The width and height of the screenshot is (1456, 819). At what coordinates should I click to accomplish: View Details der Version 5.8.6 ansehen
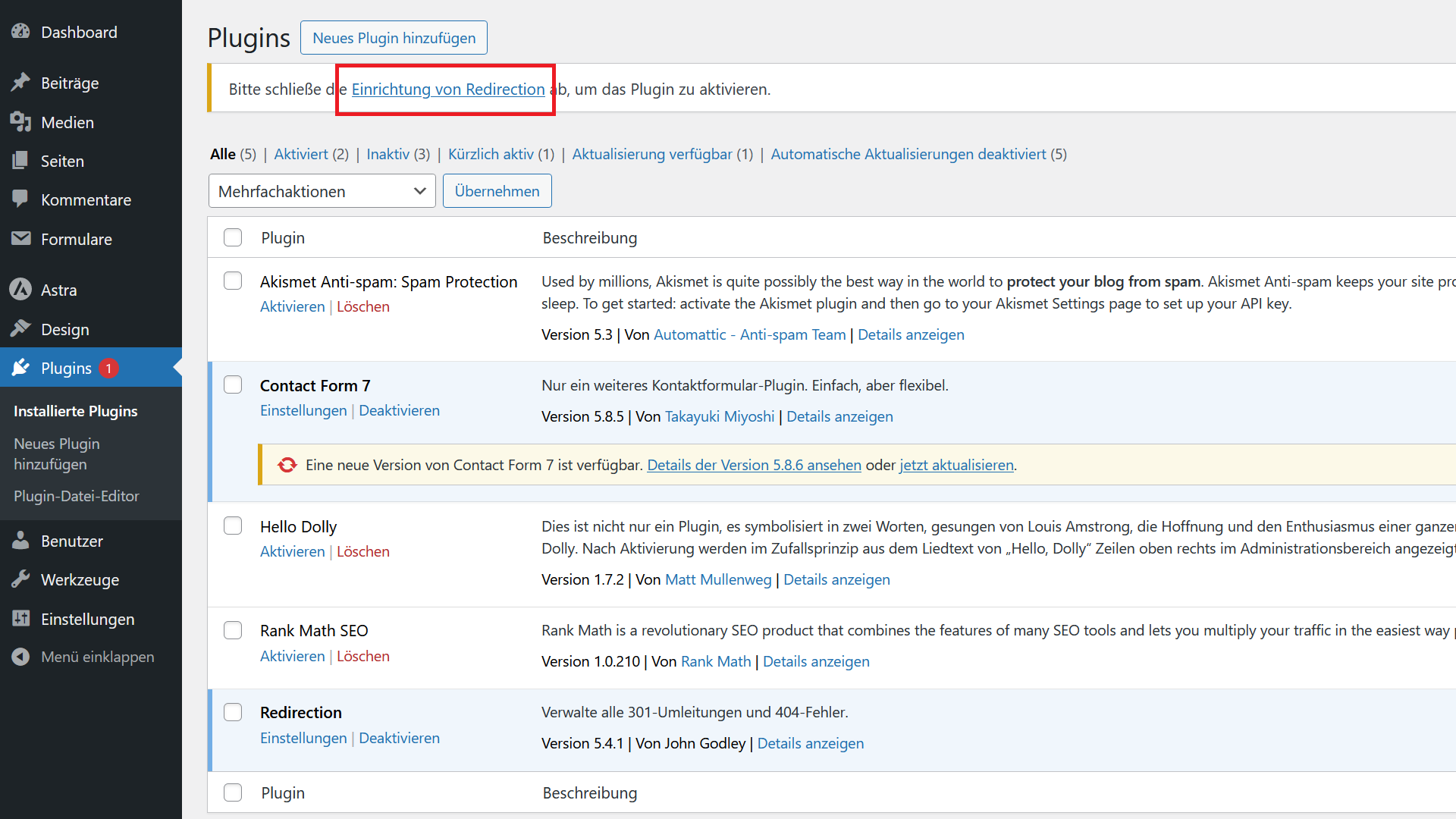(x=754, y=465)
